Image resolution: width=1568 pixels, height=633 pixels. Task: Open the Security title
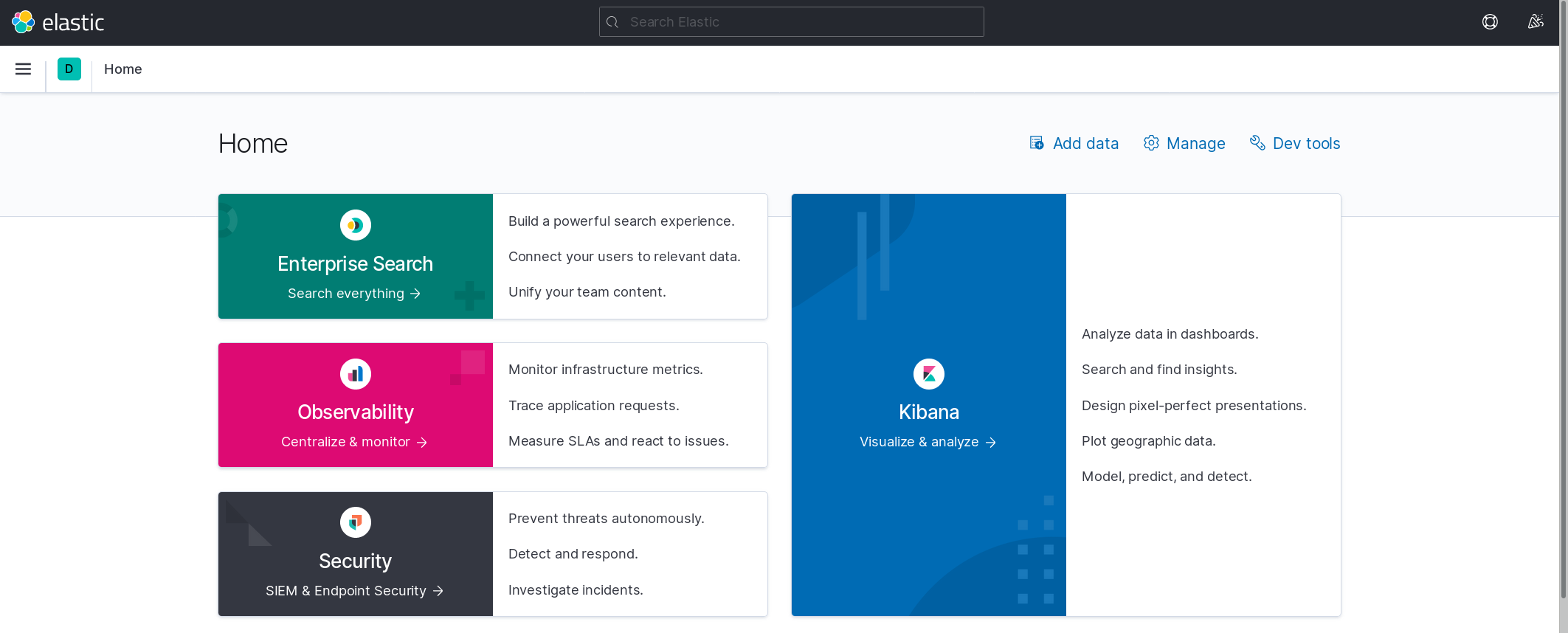tap(355, 561)
